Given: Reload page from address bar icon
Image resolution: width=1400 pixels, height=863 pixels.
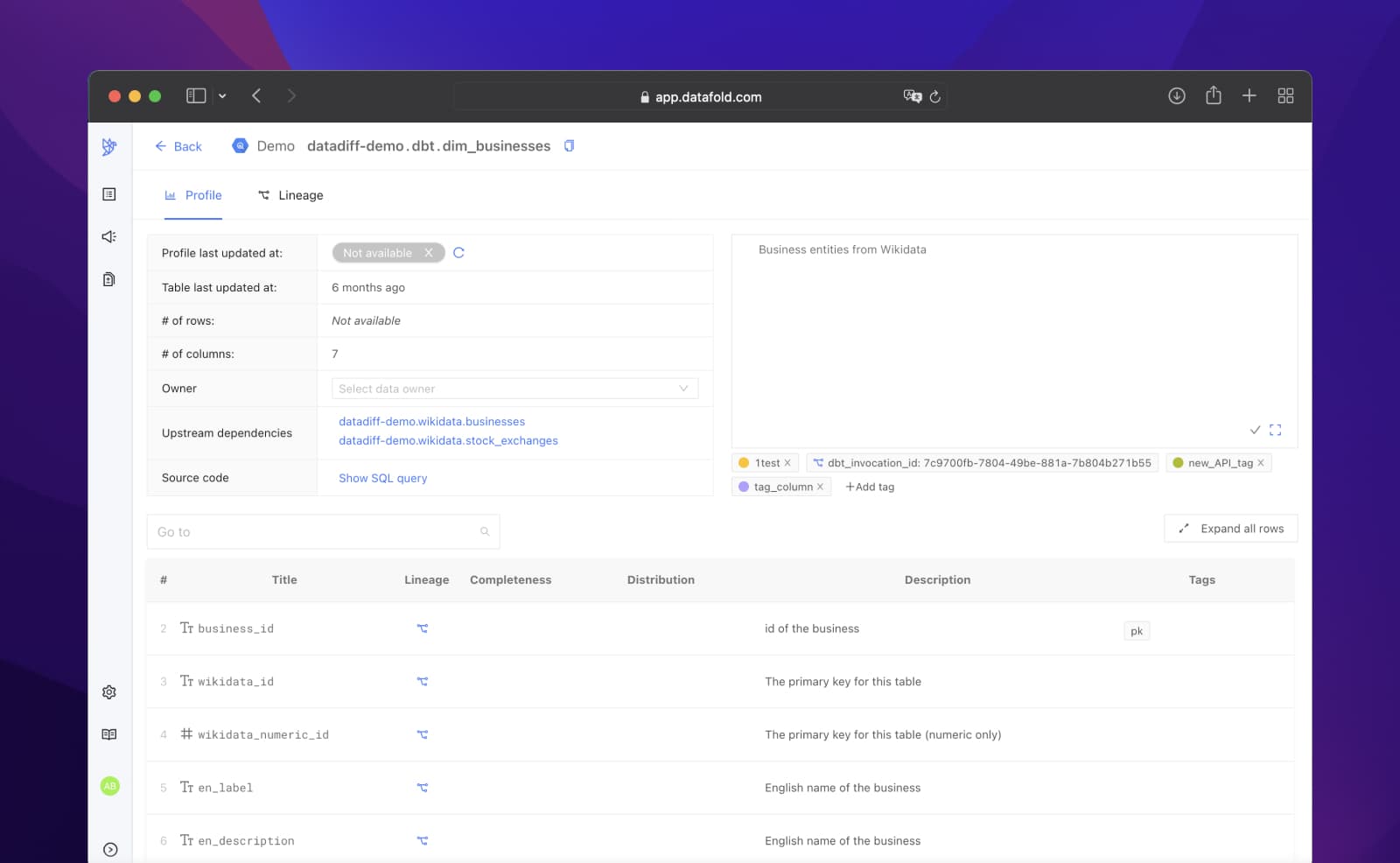Looking at the screenshot, I should click(x=935, y=97).
